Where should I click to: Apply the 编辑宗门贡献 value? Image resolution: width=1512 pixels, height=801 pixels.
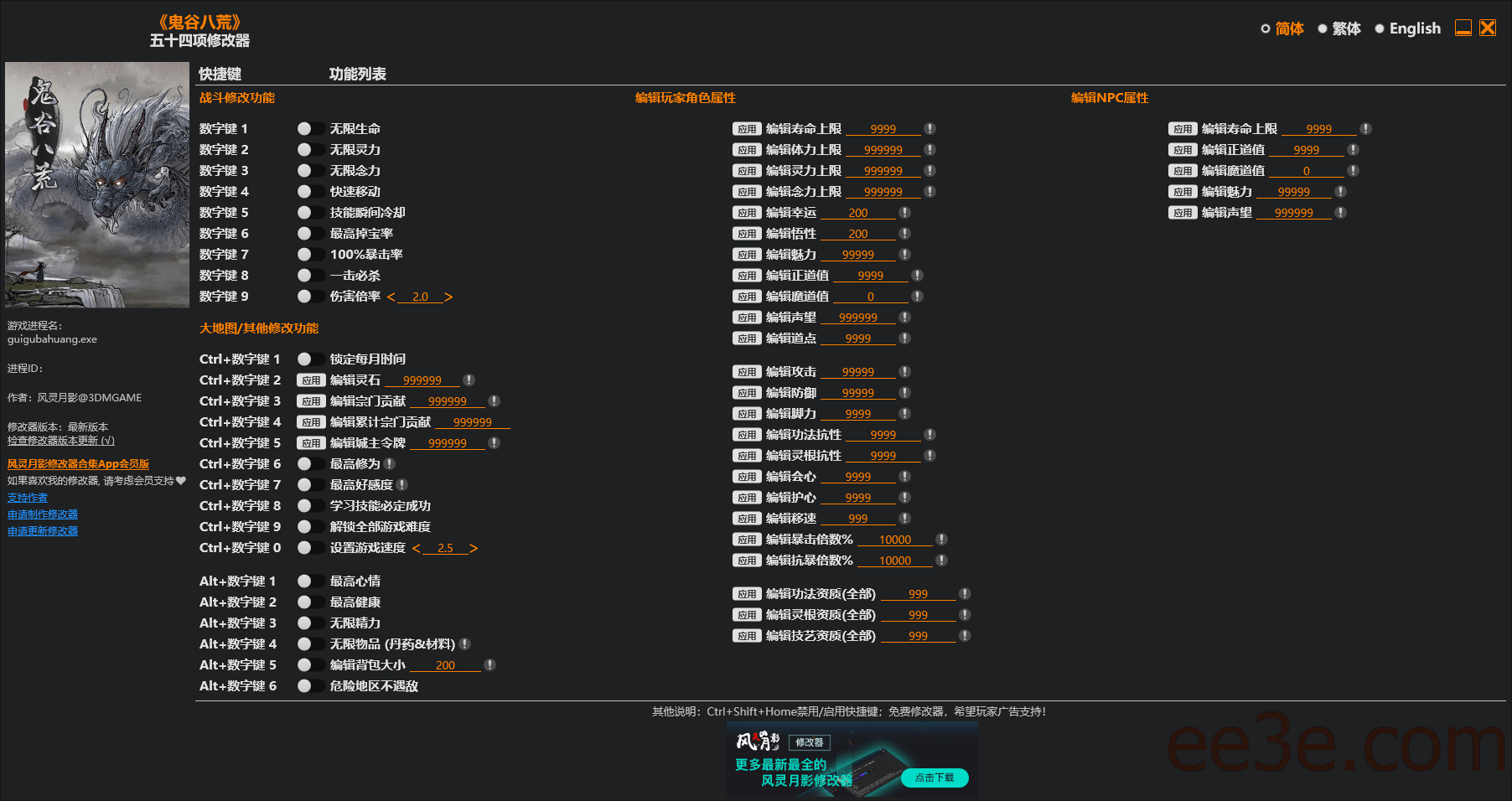pos(311,401)
